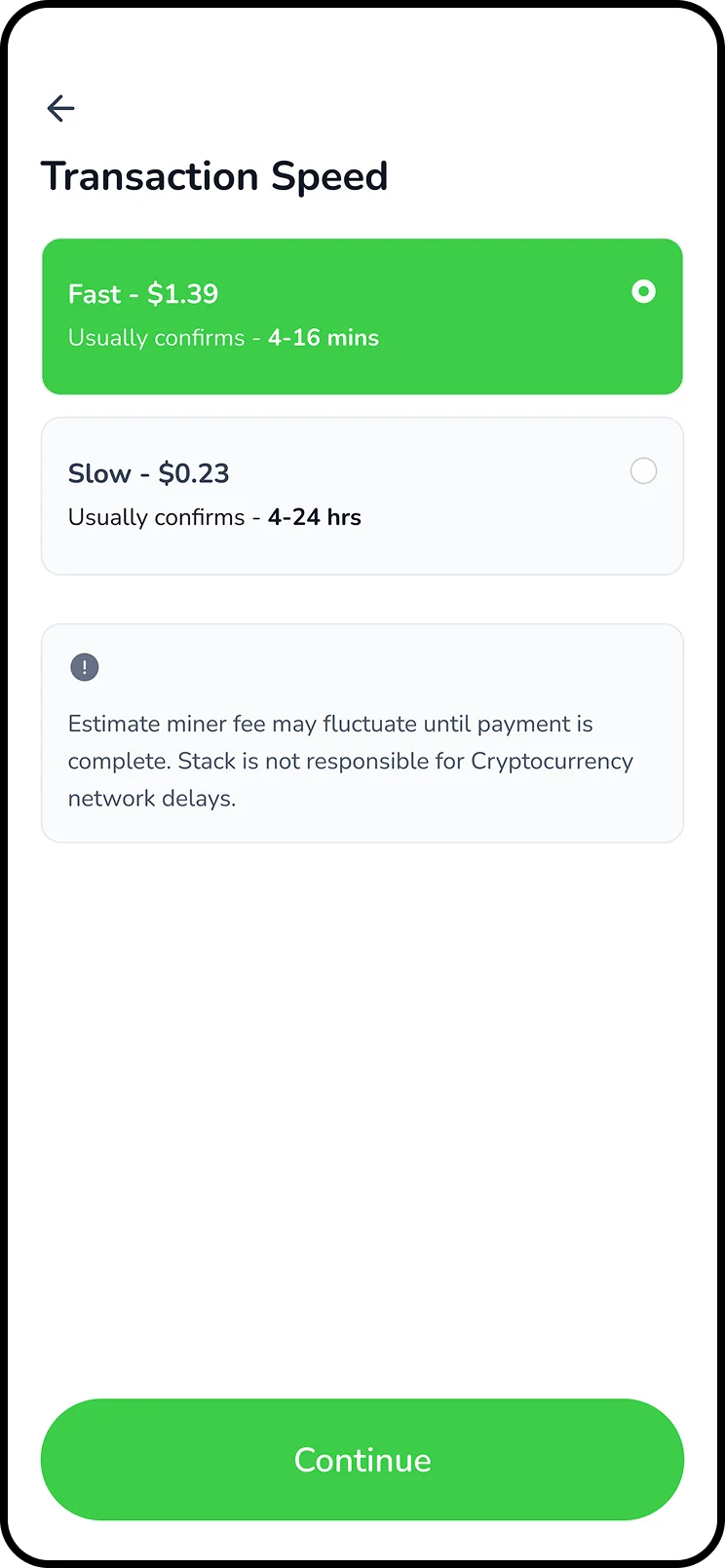The image size is (725, 1568).
Task: Select the Fast transaction speed radio button
Action: point(643,291)
